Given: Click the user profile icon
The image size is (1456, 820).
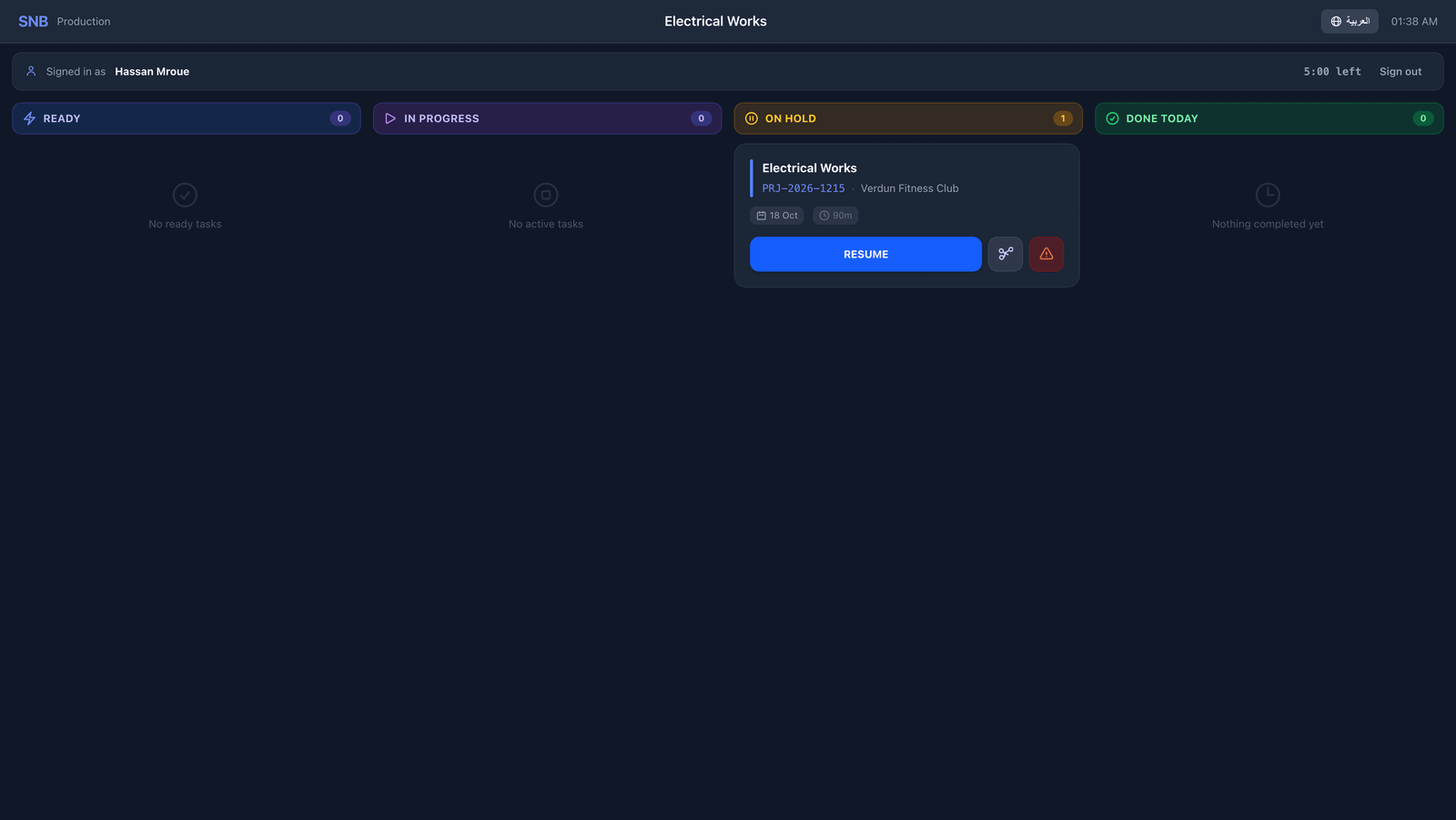Looking at the screenshot, I should tap(31, 71).
